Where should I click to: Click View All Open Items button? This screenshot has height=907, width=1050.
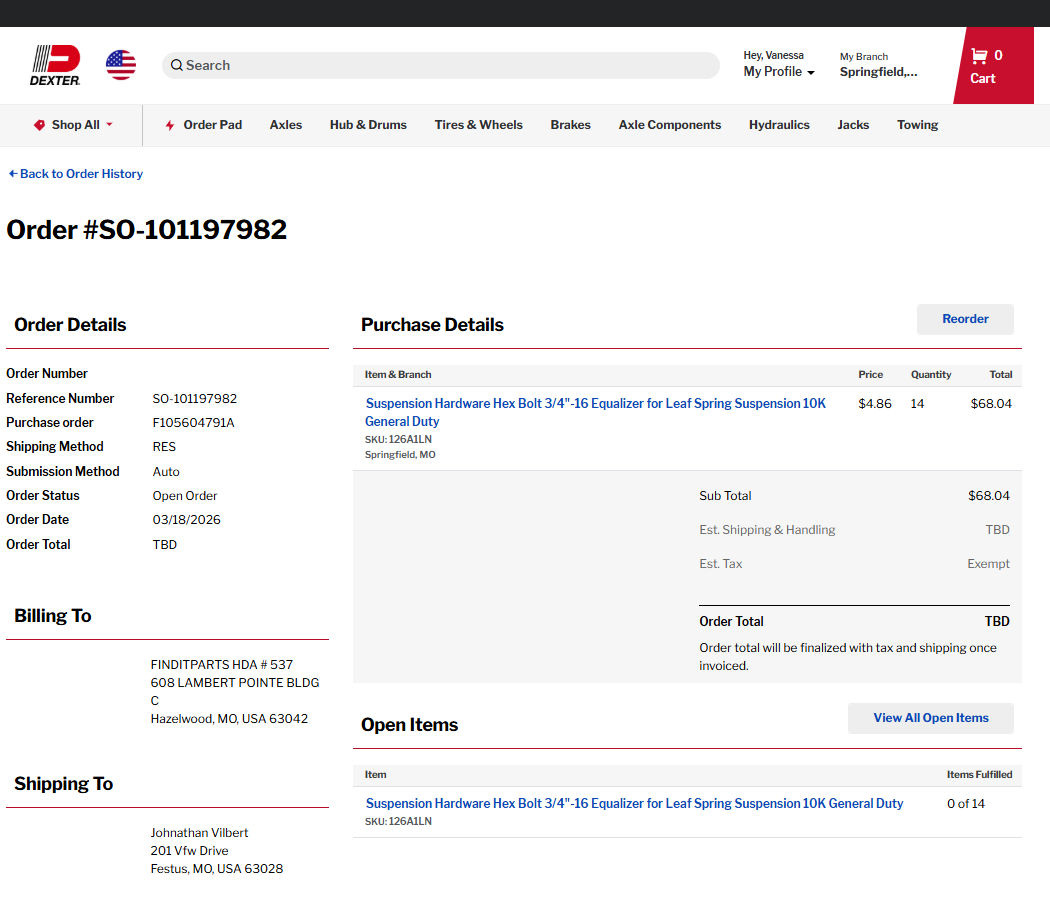coord(931,718)
